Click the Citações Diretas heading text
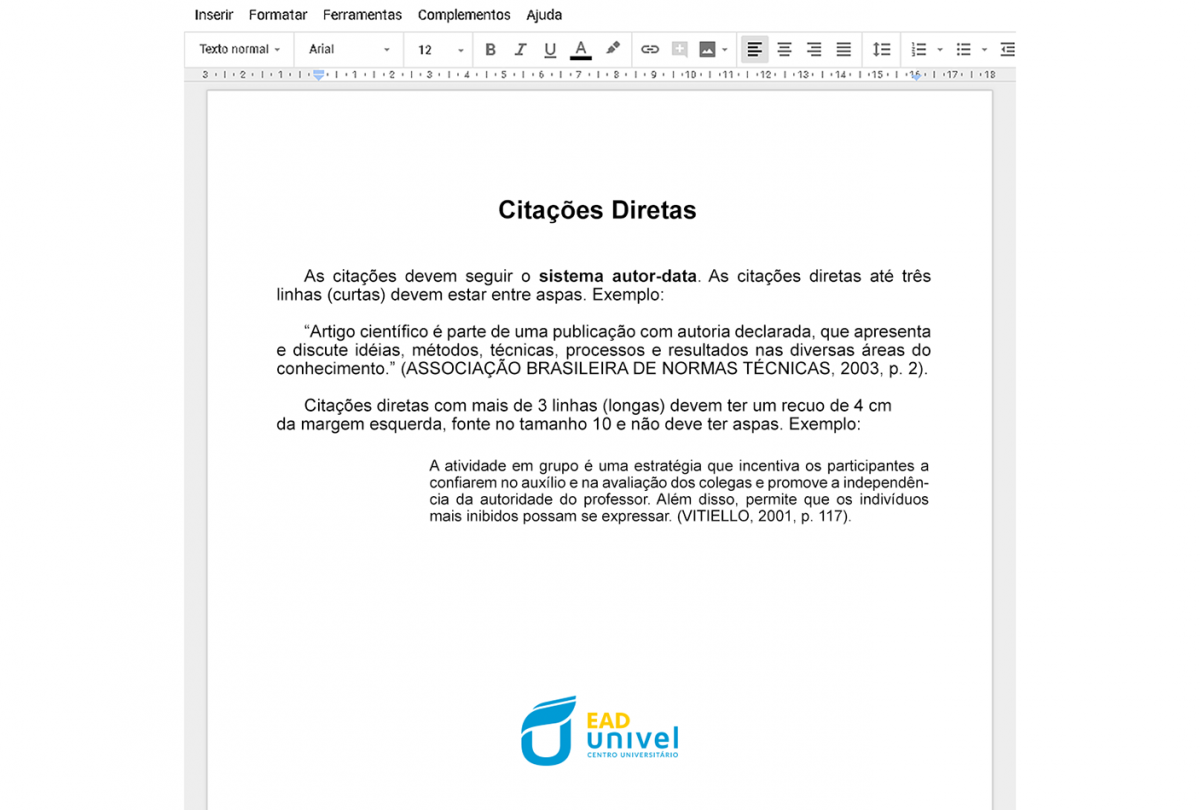Image resolution: width=1200 pixels, height=810 pixels. (x=597, y=210)
